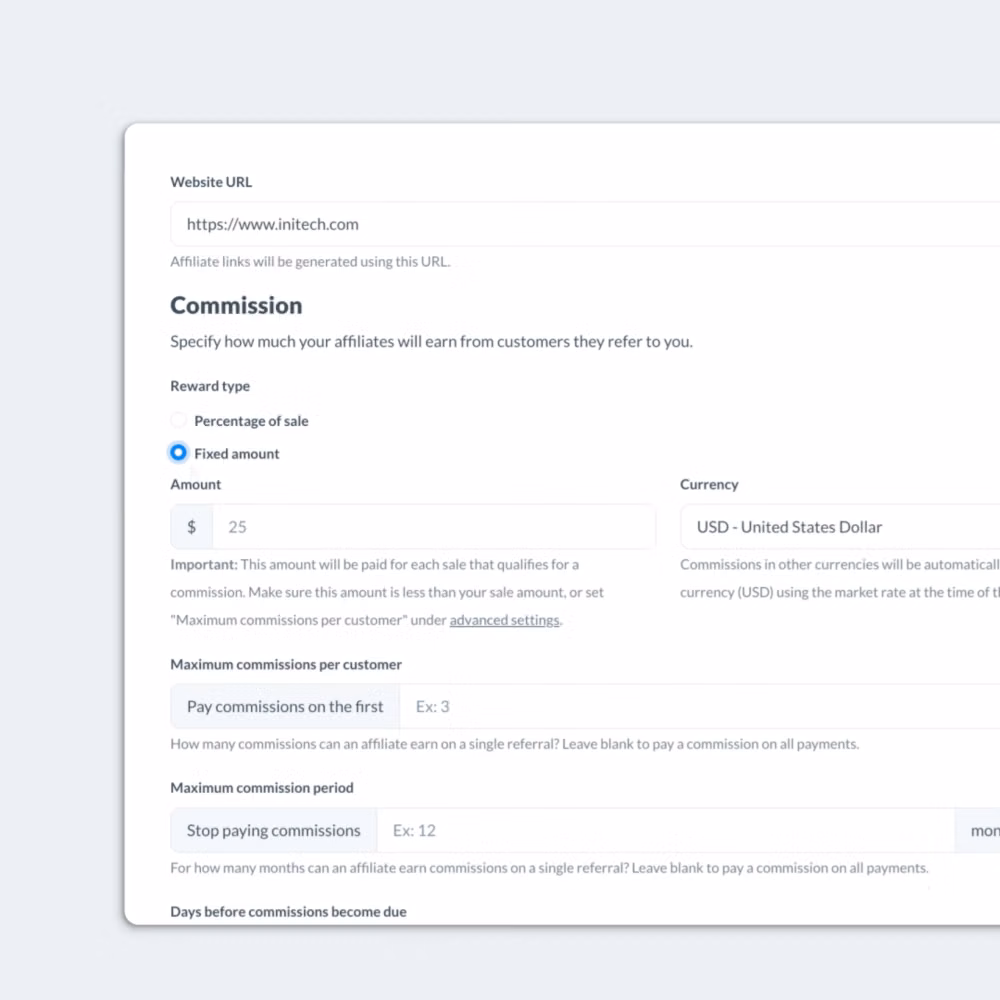The image size is (1000, 1000).
Task: Click the months suffix of commission period
Action: (x=982, y=830)
